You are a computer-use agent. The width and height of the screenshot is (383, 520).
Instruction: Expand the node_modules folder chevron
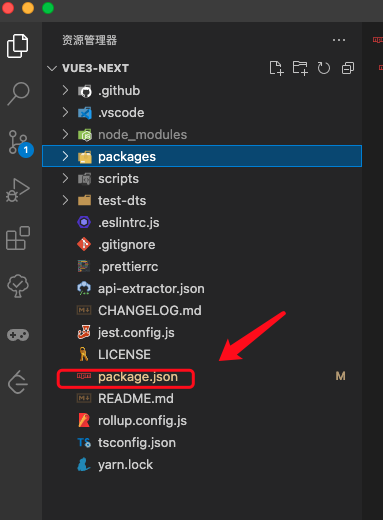pos(65,135)
